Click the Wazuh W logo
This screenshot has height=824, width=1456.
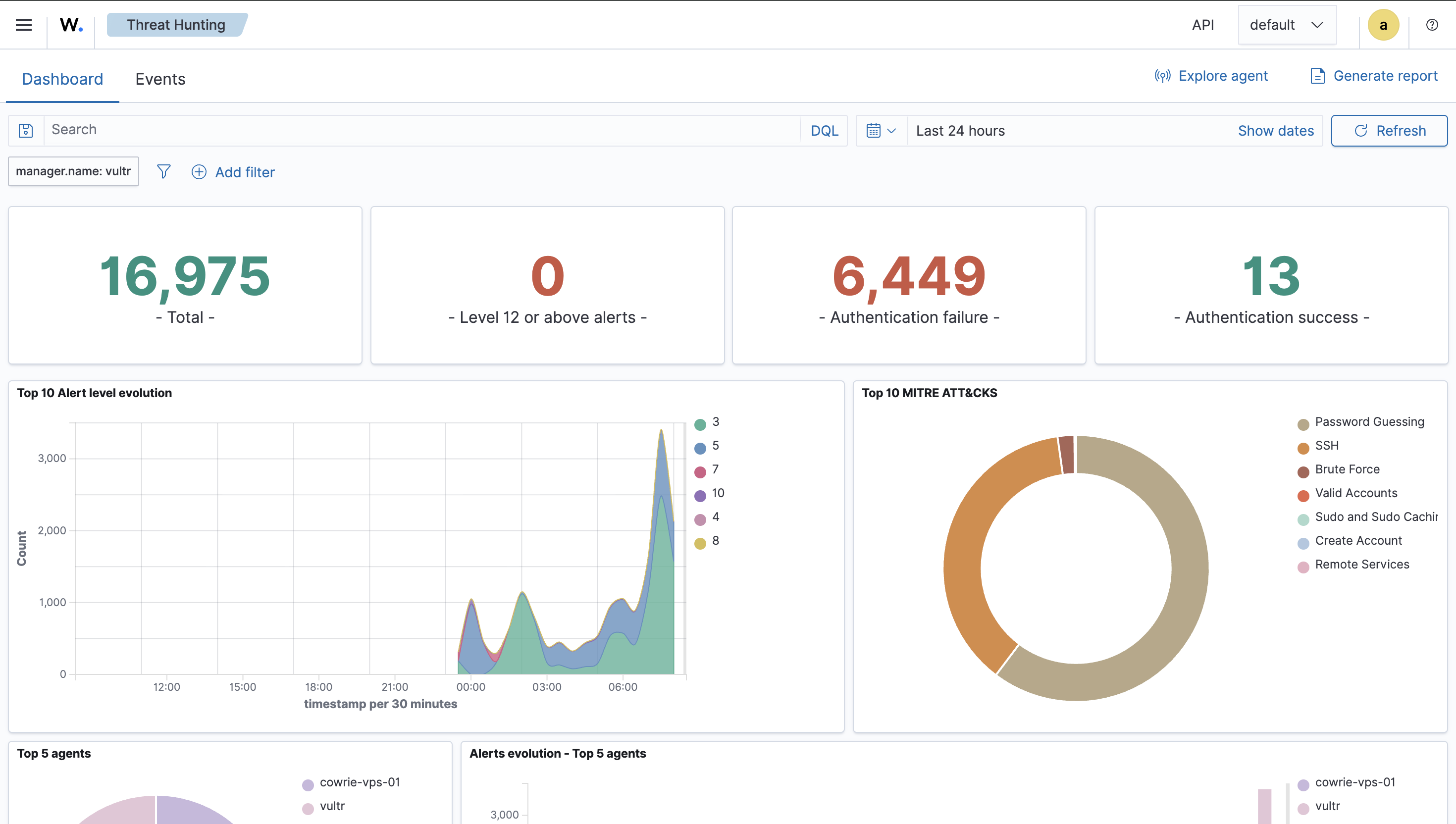[x=71, y=25]
